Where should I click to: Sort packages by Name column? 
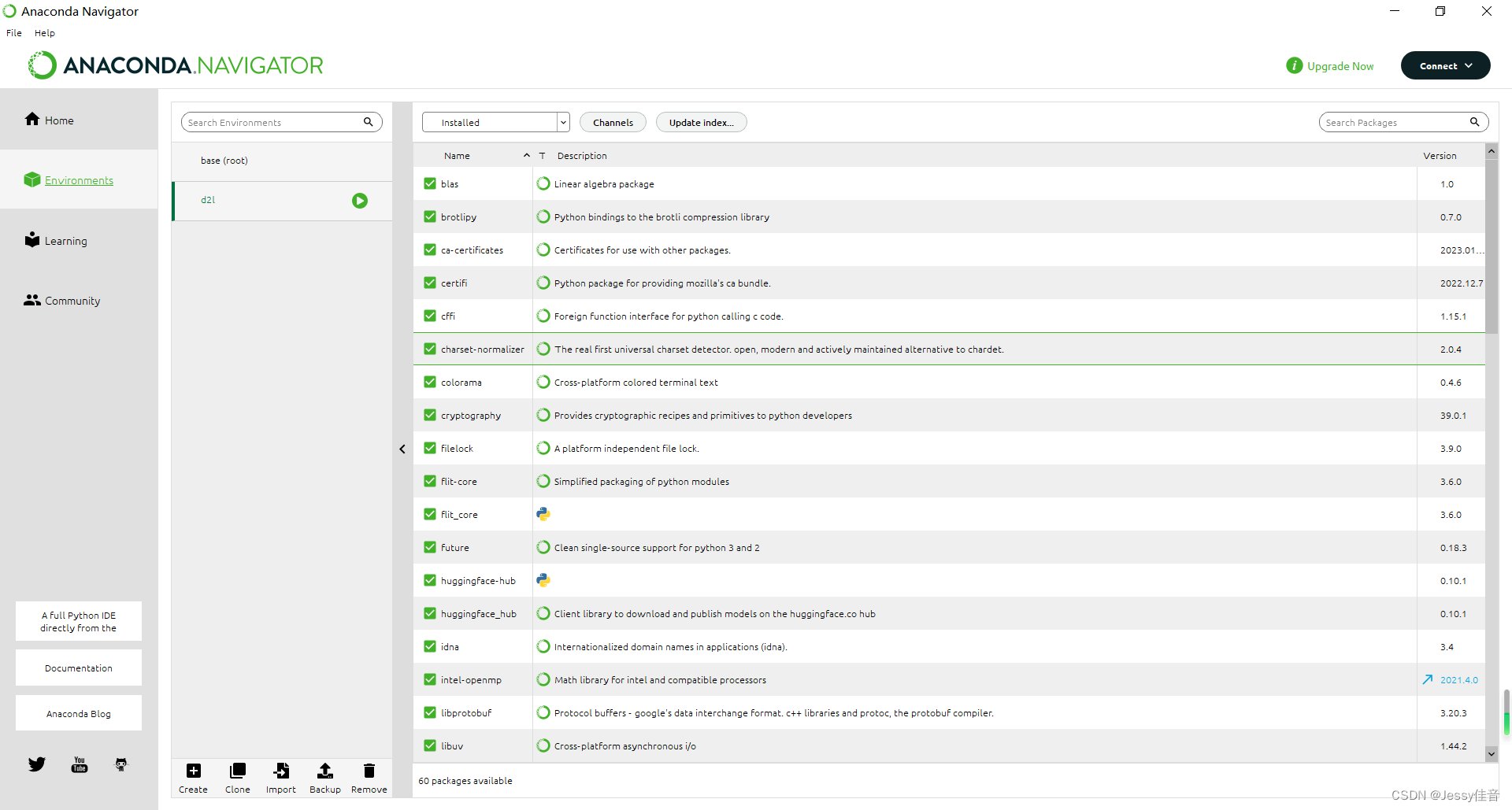click(457, 156)
